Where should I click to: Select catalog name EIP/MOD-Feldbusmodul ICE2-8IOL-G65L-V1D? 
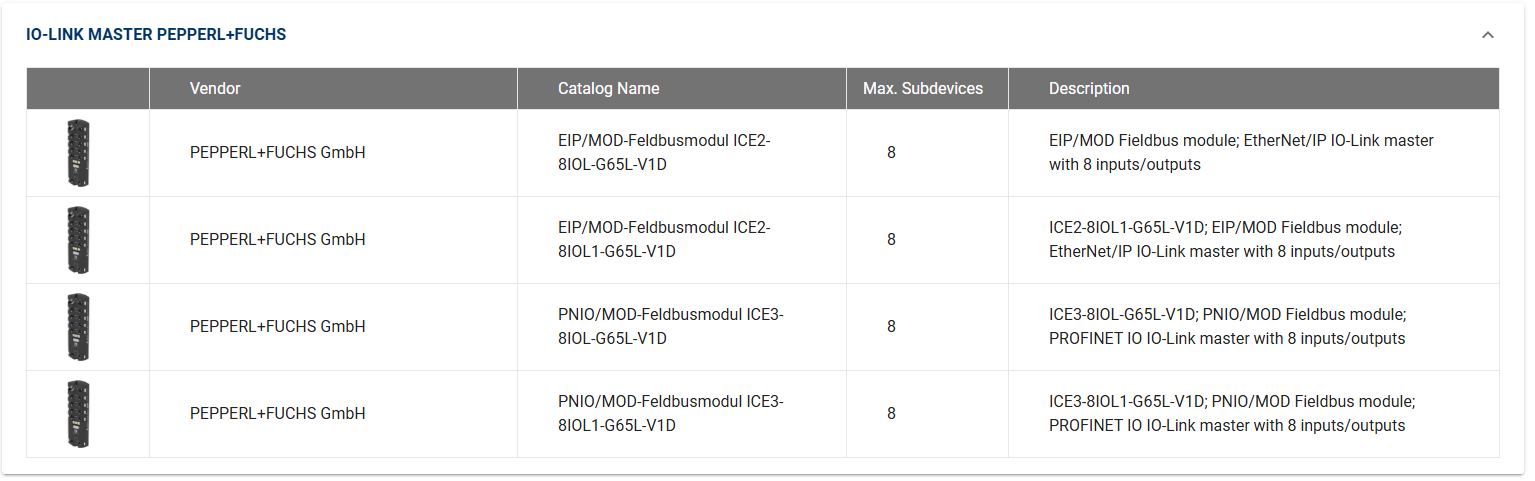[x=664, y=153]
